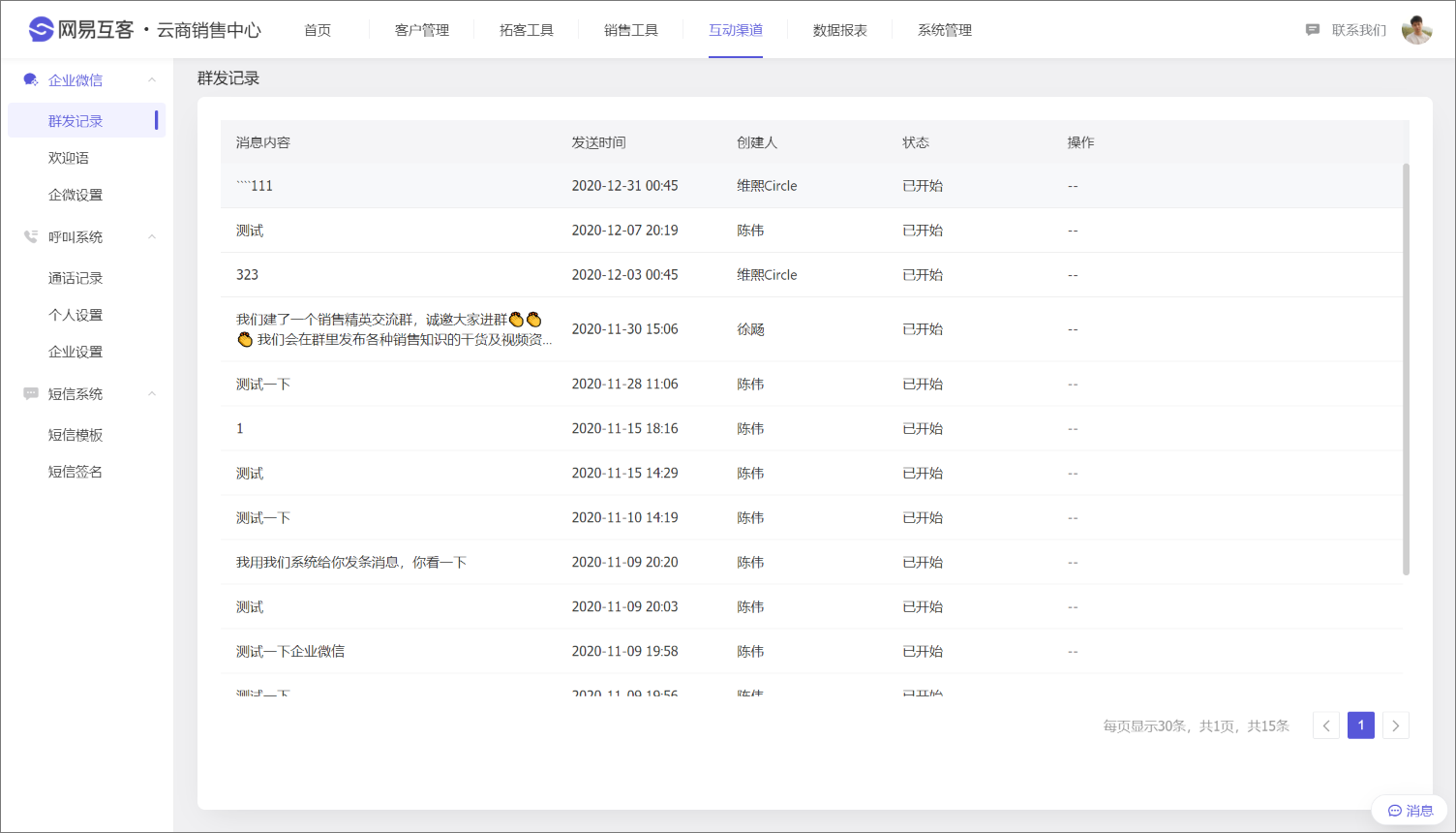This screenshot has height=833, width=1456.
Task: Click the 消息 bubble icon button
Action: [1410, 811]
